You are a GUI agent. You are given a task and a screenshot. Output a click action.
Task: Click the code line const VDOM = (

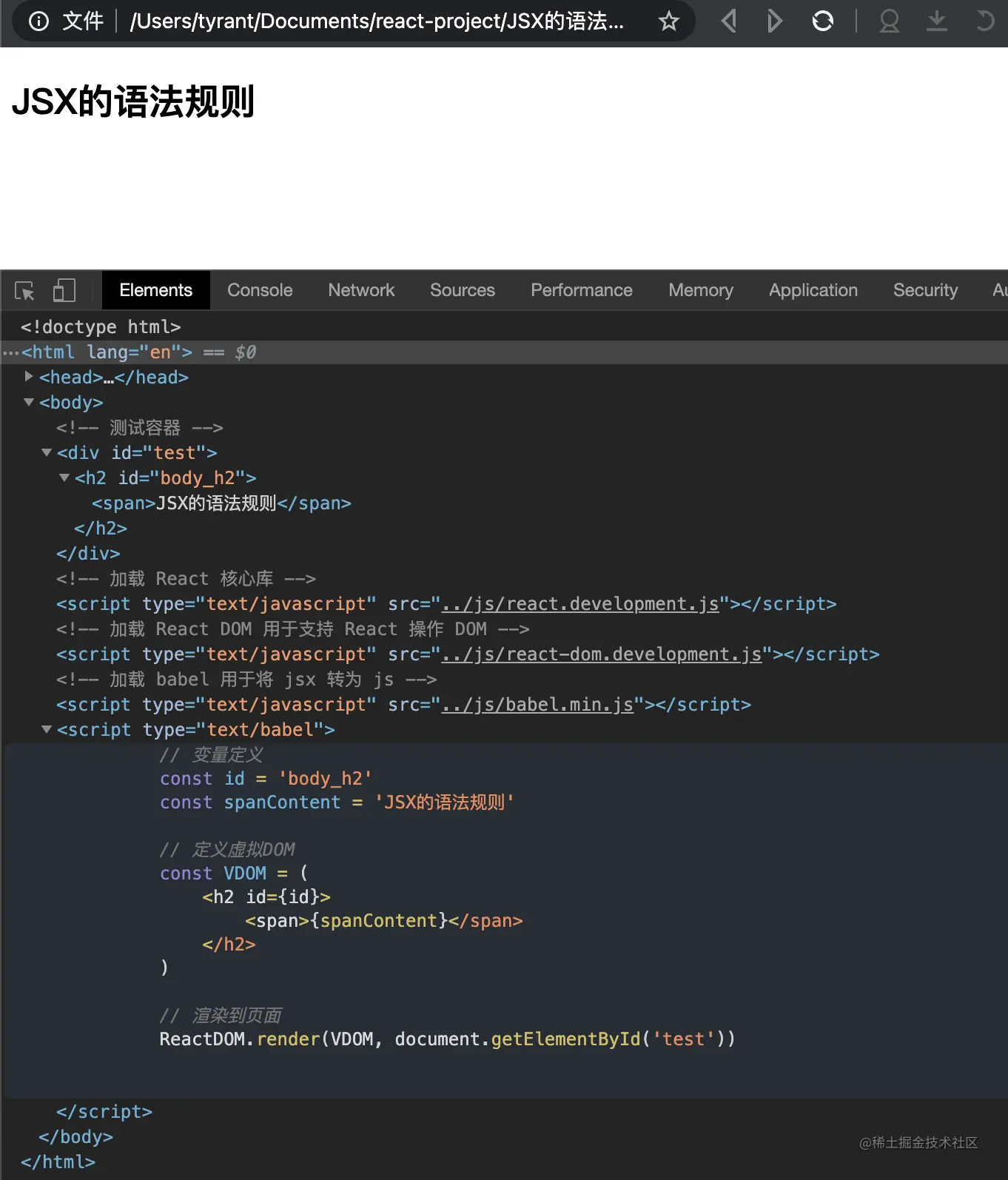click(234, 874)
